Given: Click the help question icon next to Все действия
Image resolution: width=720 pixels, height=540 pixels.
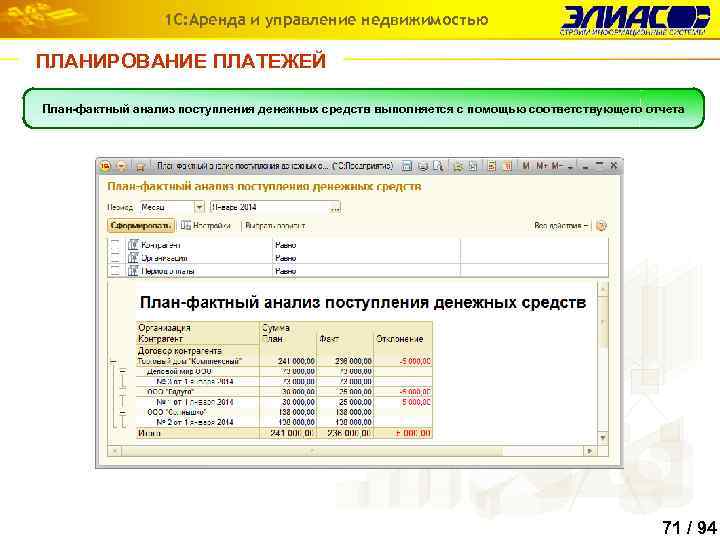Looking at the screenshot, I should pos(601,225).
